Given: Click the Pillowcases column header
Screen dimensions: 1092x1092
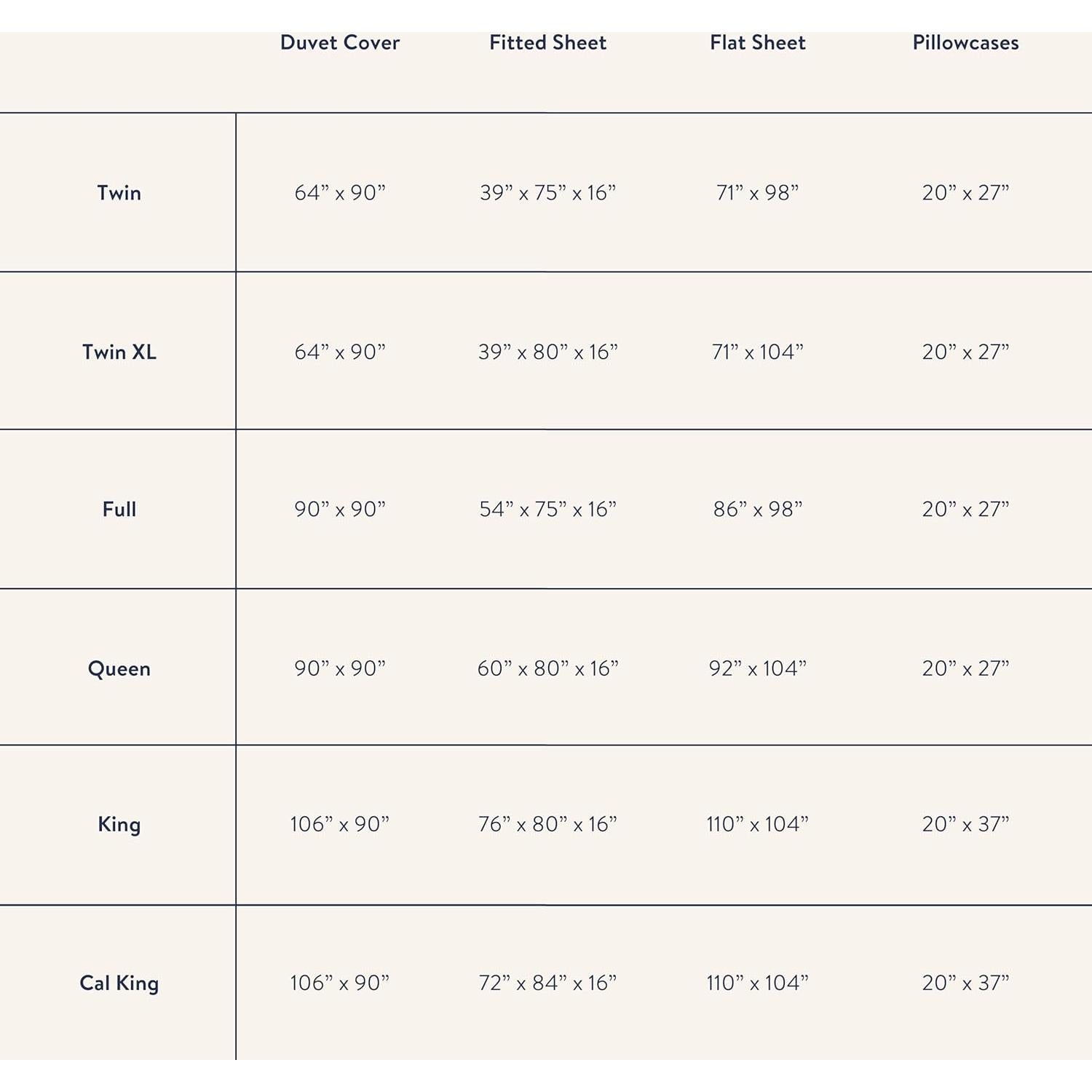Looking at the screenshot, I should (x=965, y=43).
